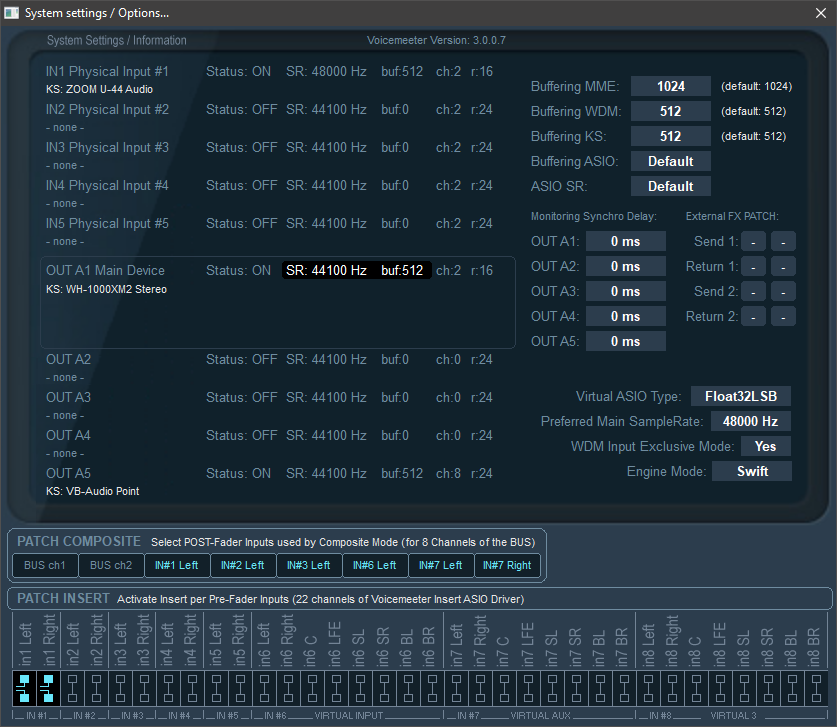
Task: Activate the in6 LFE insert icon
Action: tap(334, 687)
